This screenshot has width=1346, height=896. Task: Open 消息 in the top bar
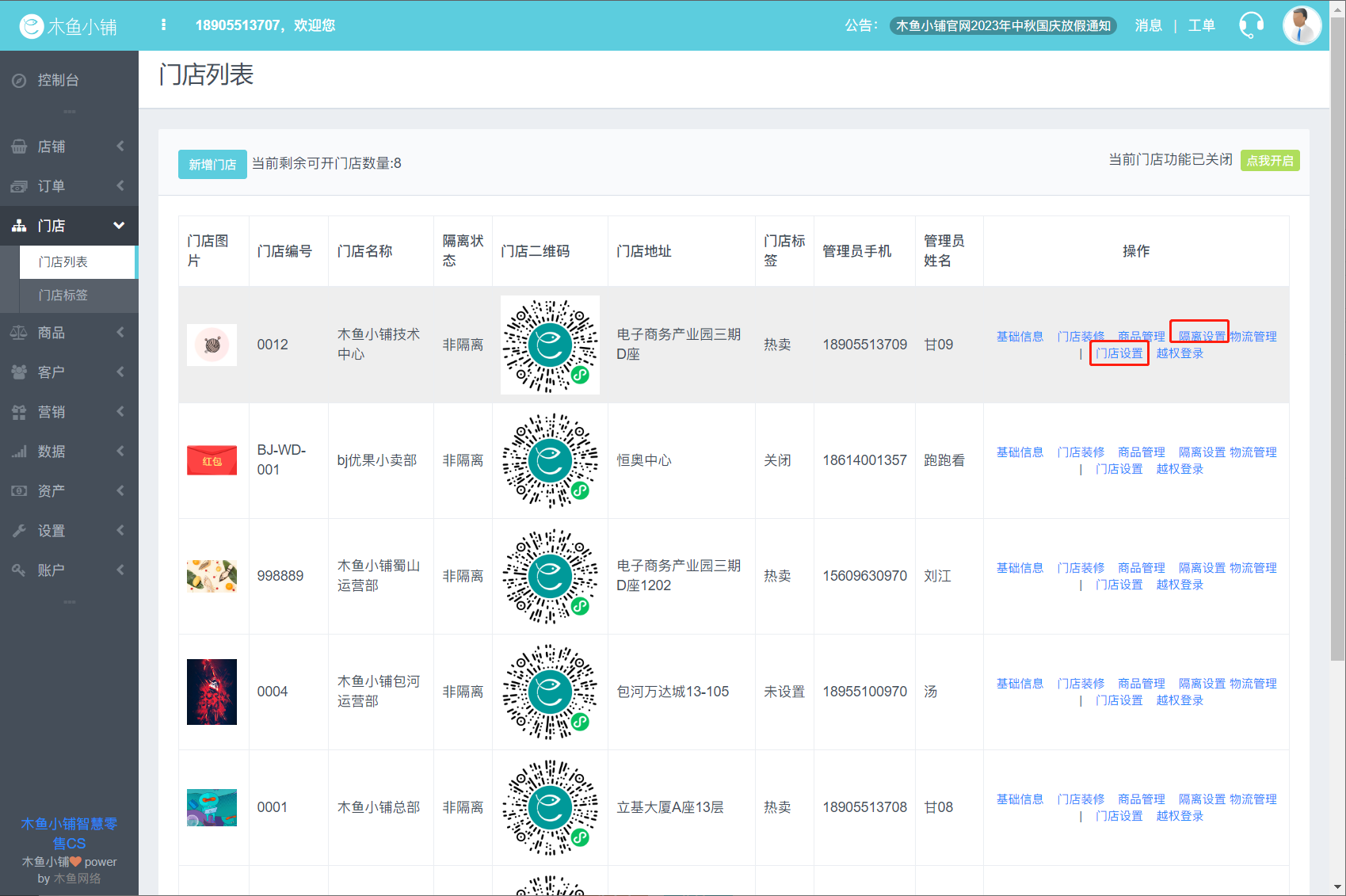coord(1148,25)
